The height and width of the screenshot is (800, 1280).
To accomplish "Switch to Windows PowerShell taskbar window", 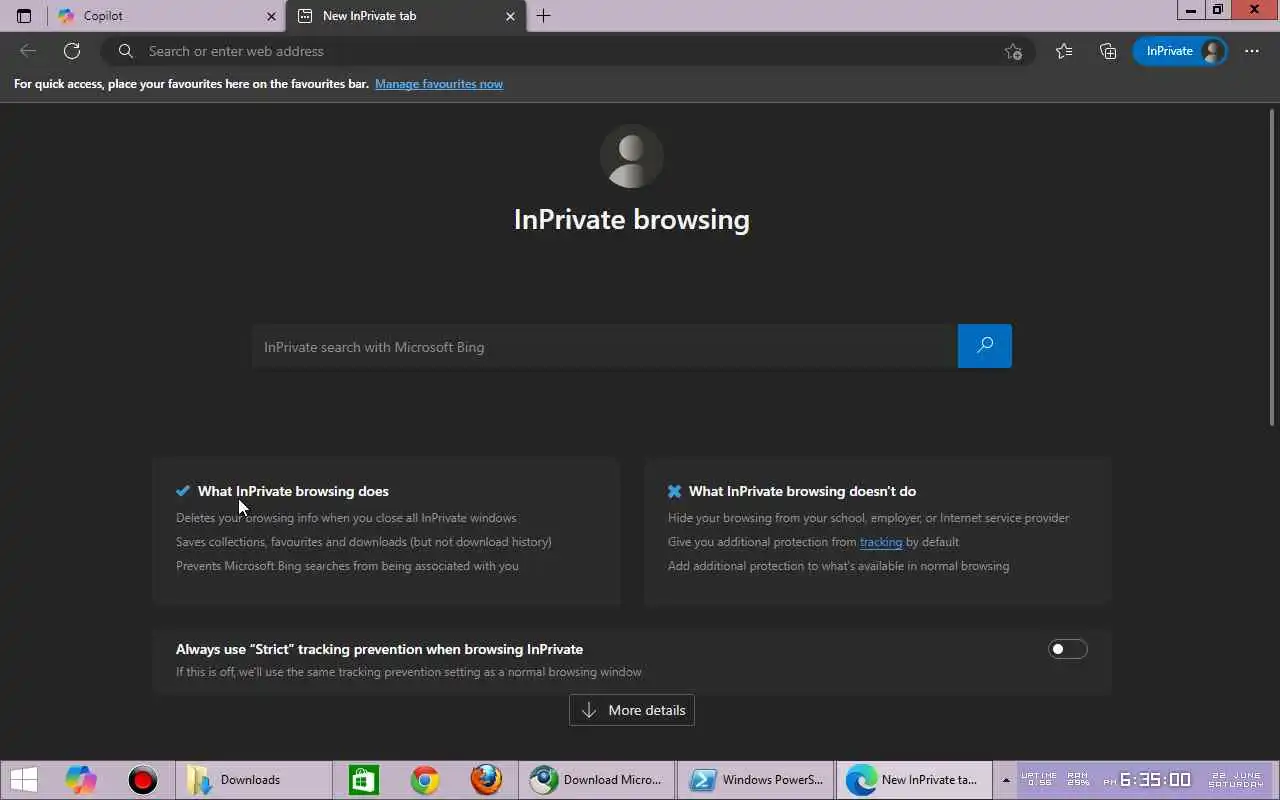I will [755, 780].
